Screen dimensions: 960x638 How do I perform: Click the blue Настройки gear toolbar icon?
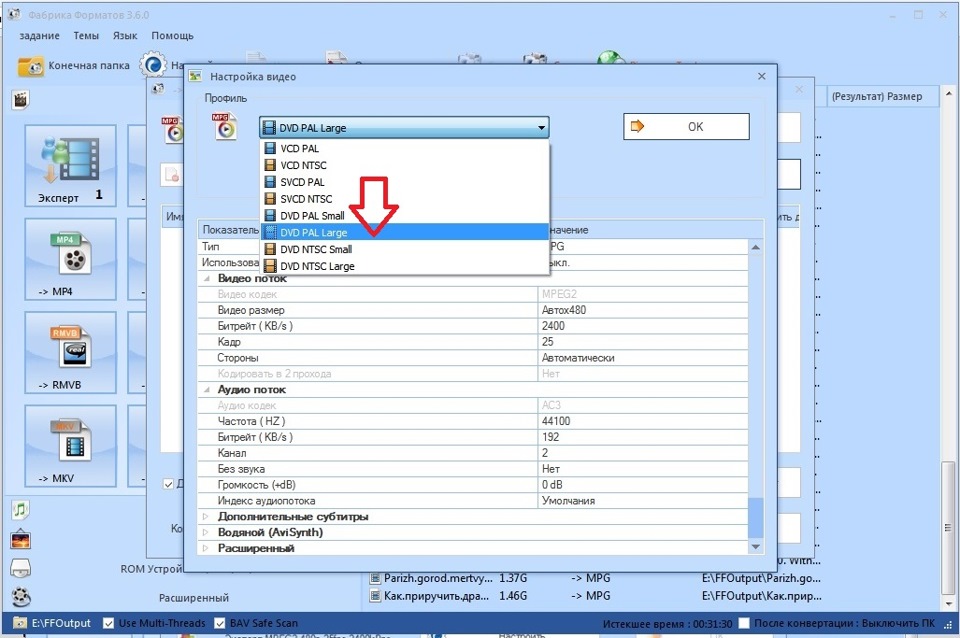[153, 65]
